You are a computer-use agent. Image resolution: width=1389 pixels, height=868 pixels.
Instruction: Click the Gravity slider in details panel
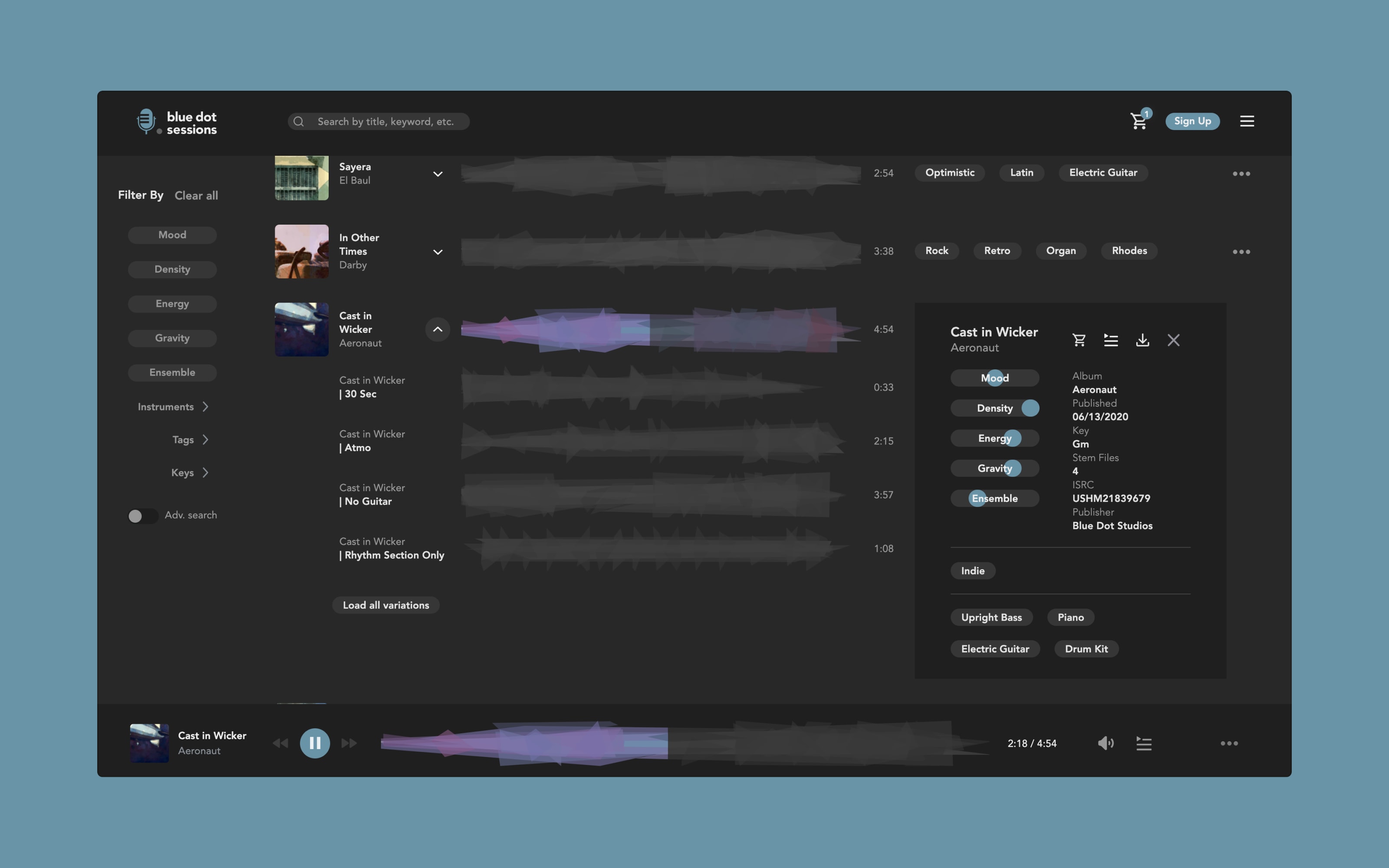click(995, 468)
